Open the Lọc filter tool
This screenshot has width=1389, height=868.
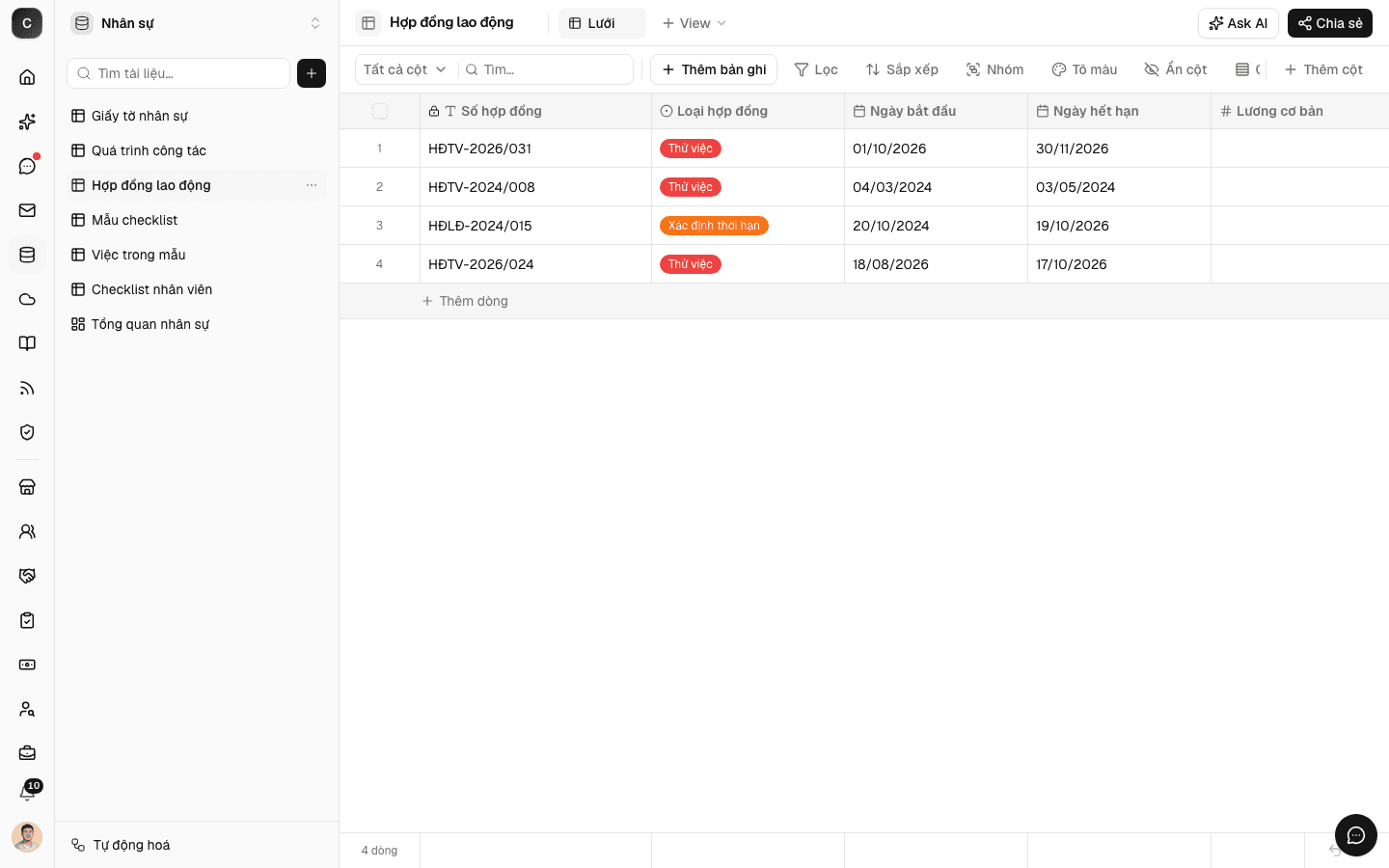(816, 69)
